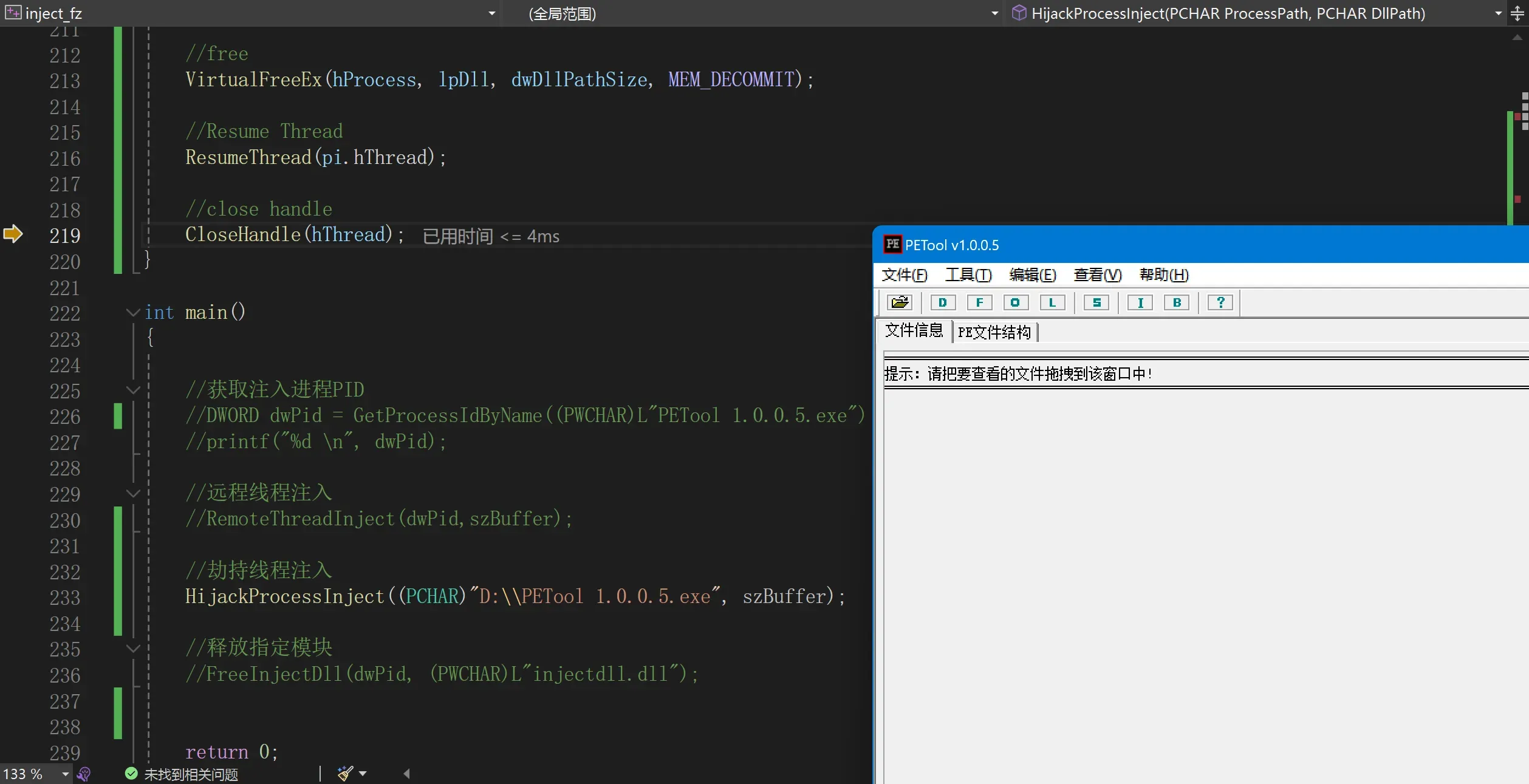Open the HijackProcessInject member dropdown
Viewport: 1529px width, 784px height.
1498,13
